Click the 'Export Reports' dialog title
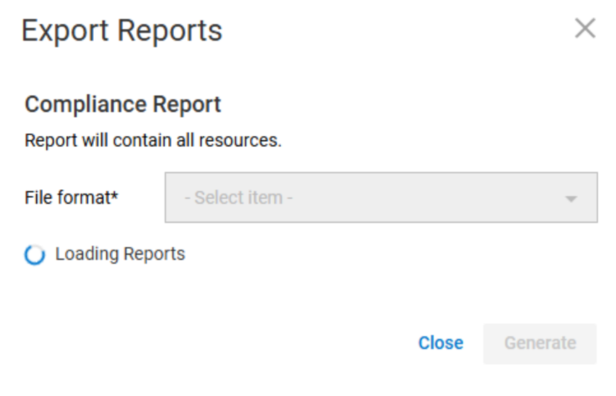The image size is (616, 396). [x=122, y=31]
